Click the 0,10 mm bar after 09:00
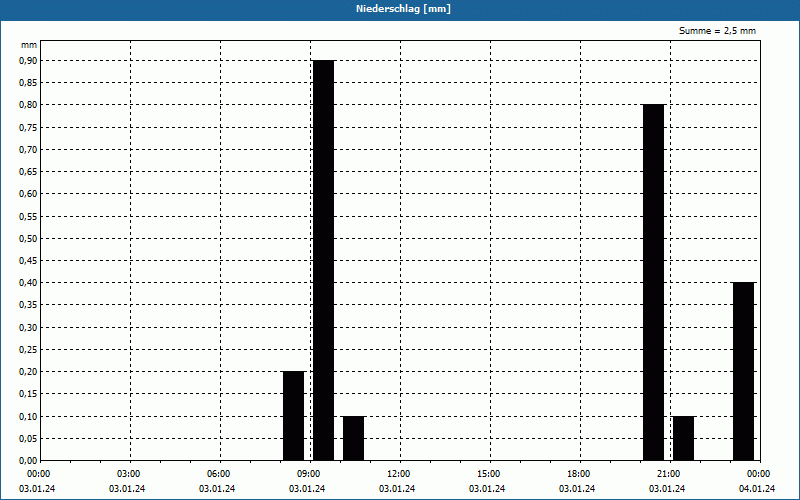This screenshot has height=500, width=800. (354, 438)
